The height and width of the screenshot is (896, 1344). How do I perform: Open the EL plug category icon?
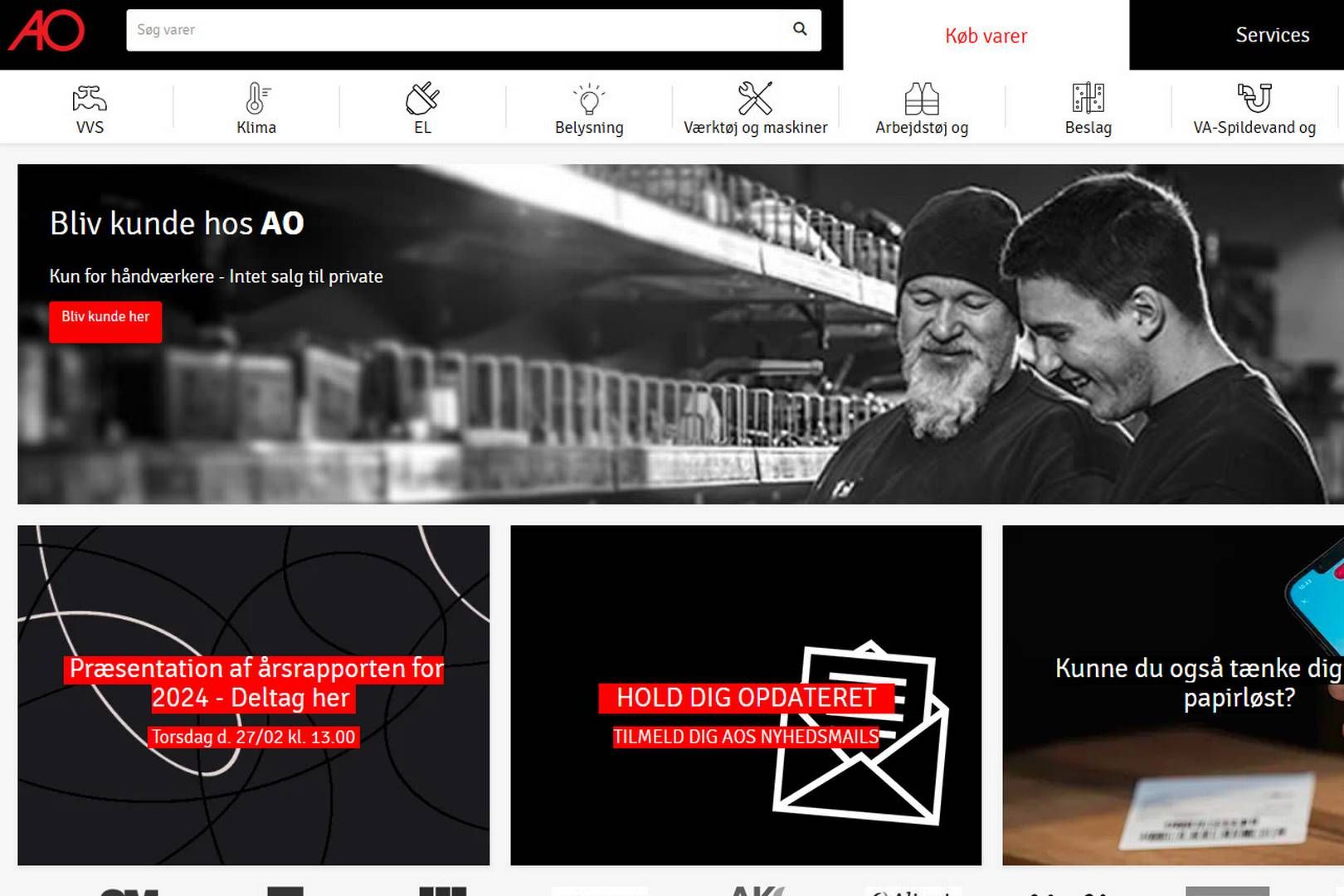coord(422,99)
